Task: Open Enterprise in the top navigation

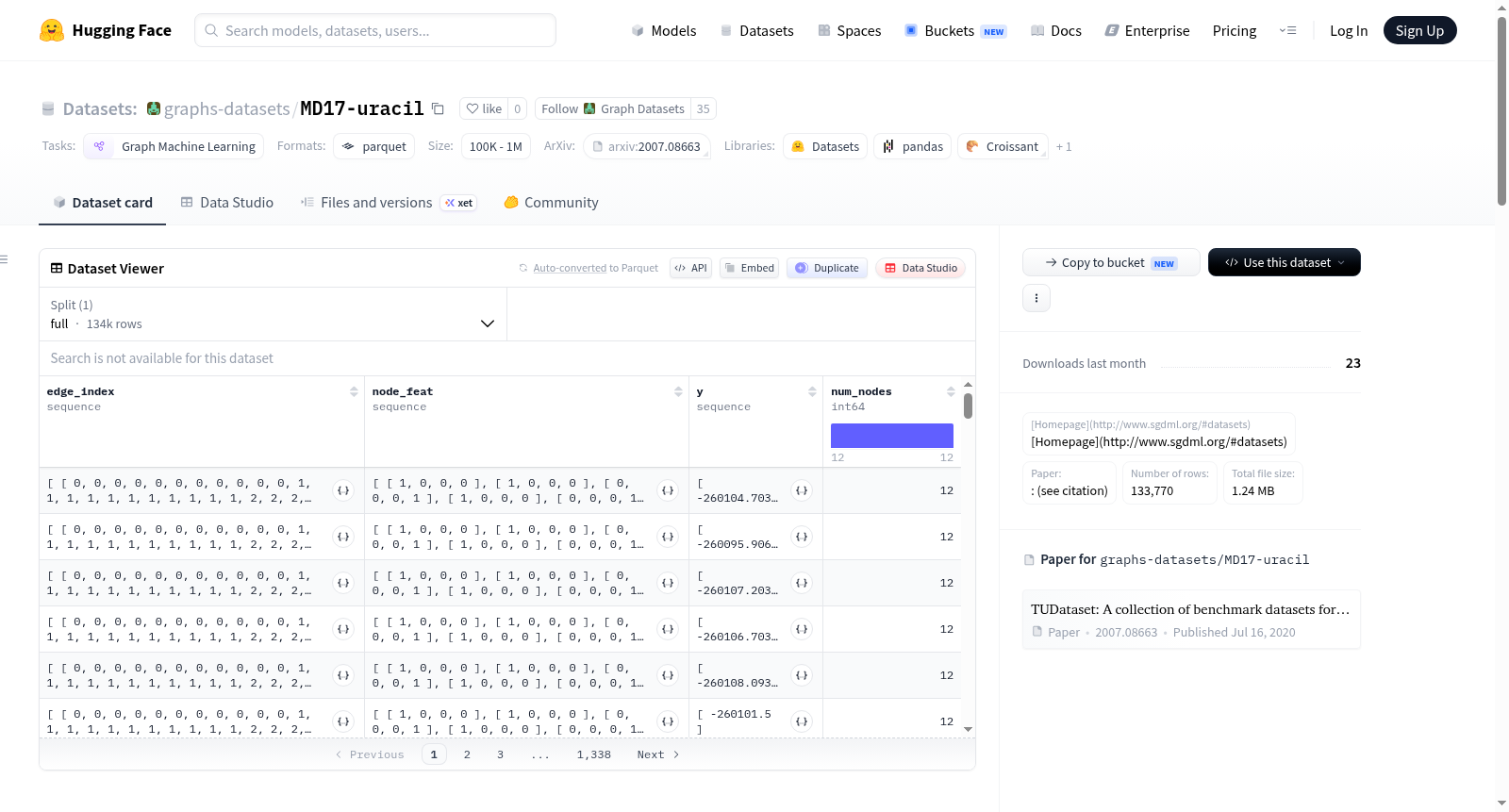Action: click(1147, 31)
